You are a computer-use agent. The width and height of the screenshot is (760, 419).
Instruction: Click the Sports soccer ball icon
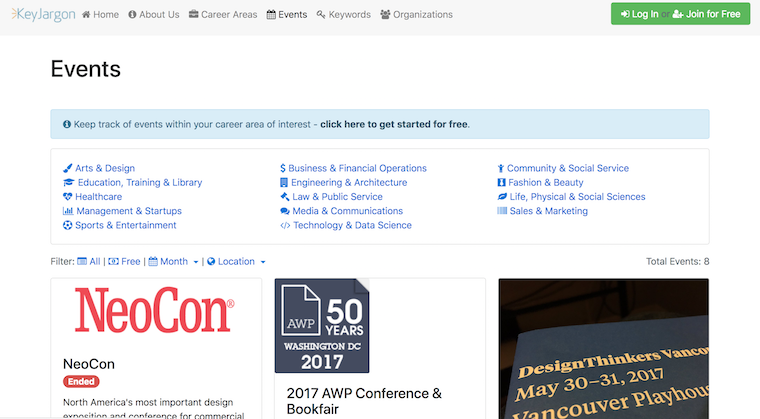[67, 225]
